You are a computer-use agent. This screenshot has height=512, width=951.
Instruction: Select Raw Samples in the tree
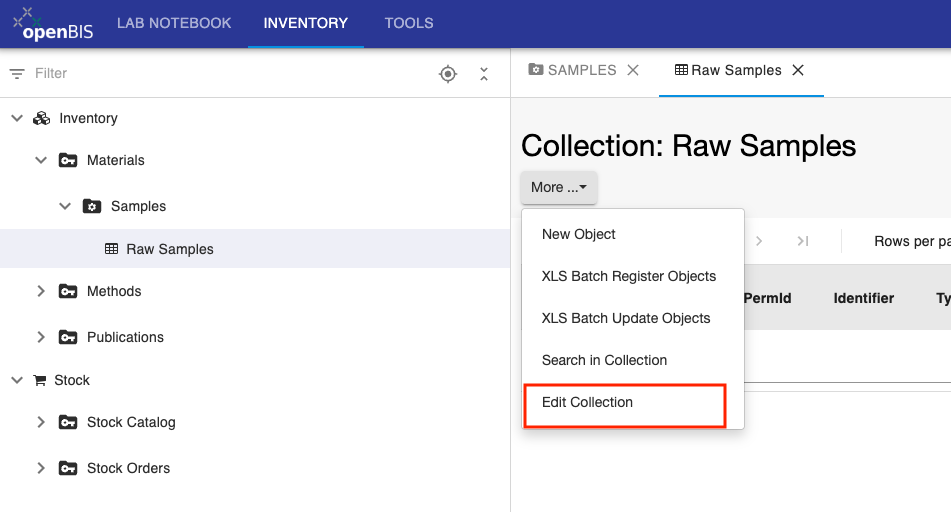point(170,249)
